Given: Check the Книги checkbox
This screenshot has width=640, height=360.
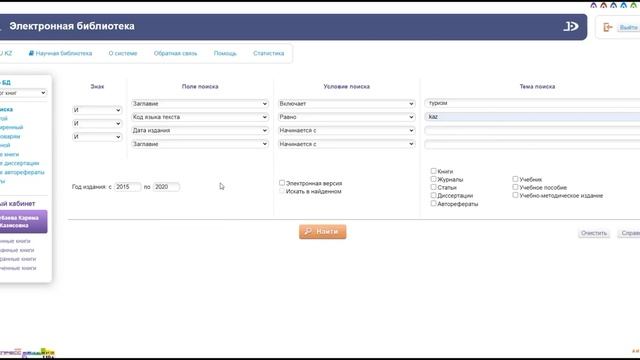Looking at the screenshot, I should click(433, 171).
